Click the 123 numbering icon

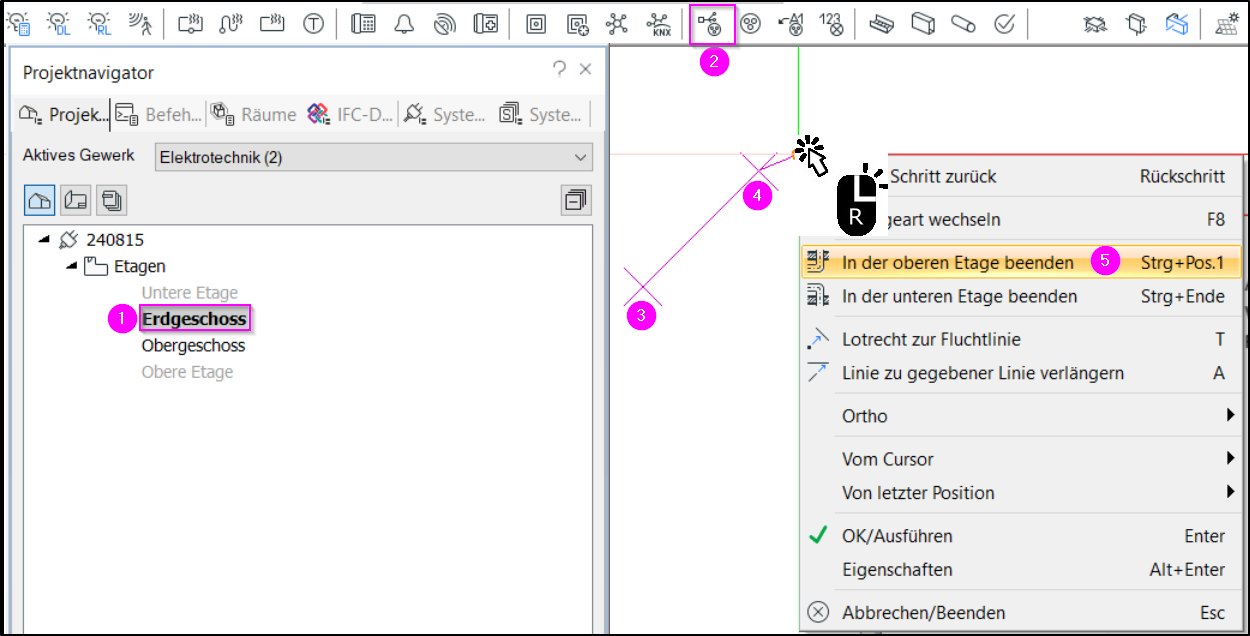click(832, 24)
